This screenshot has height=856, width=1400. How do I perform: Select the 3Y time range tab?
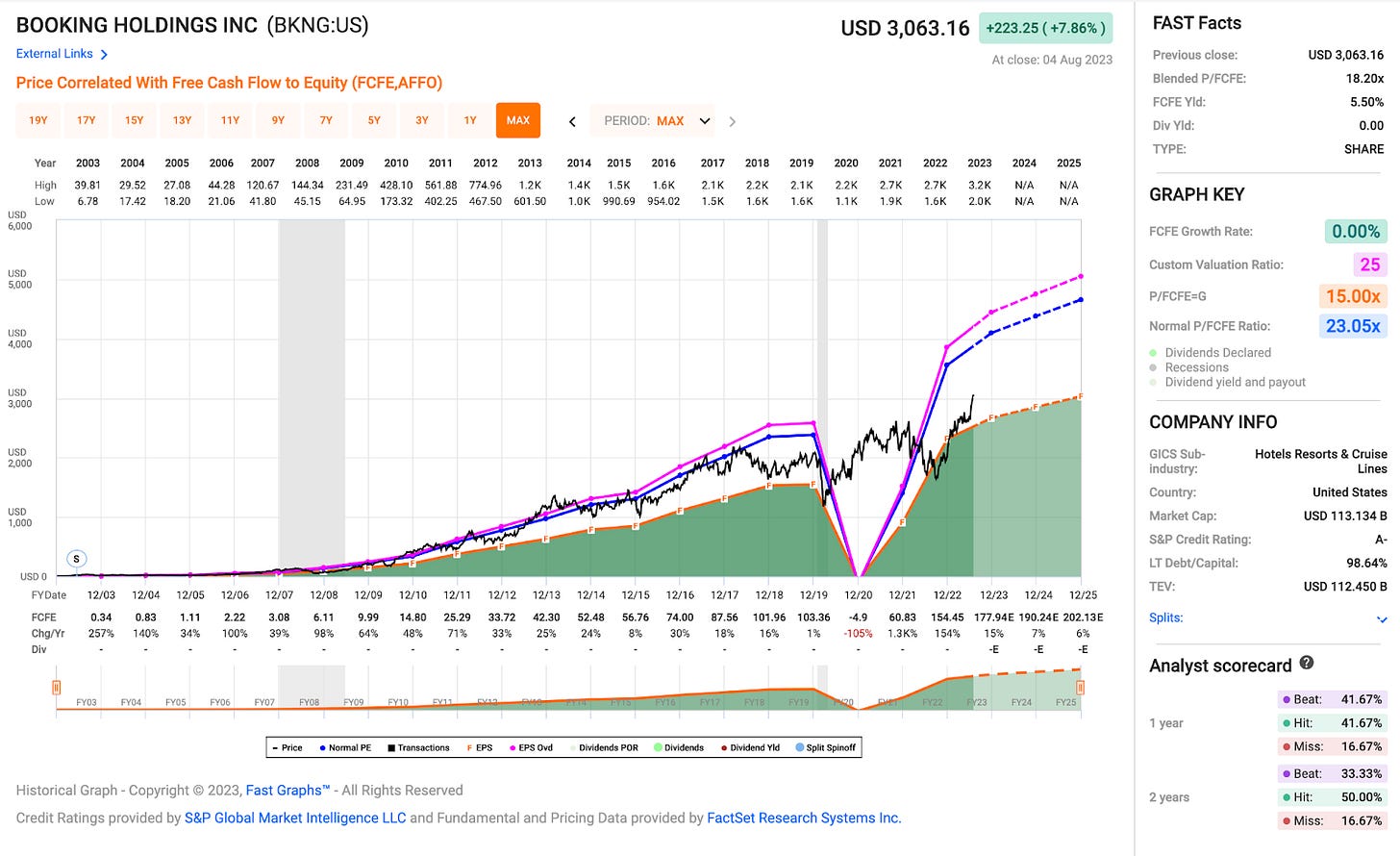pos(422,120)
